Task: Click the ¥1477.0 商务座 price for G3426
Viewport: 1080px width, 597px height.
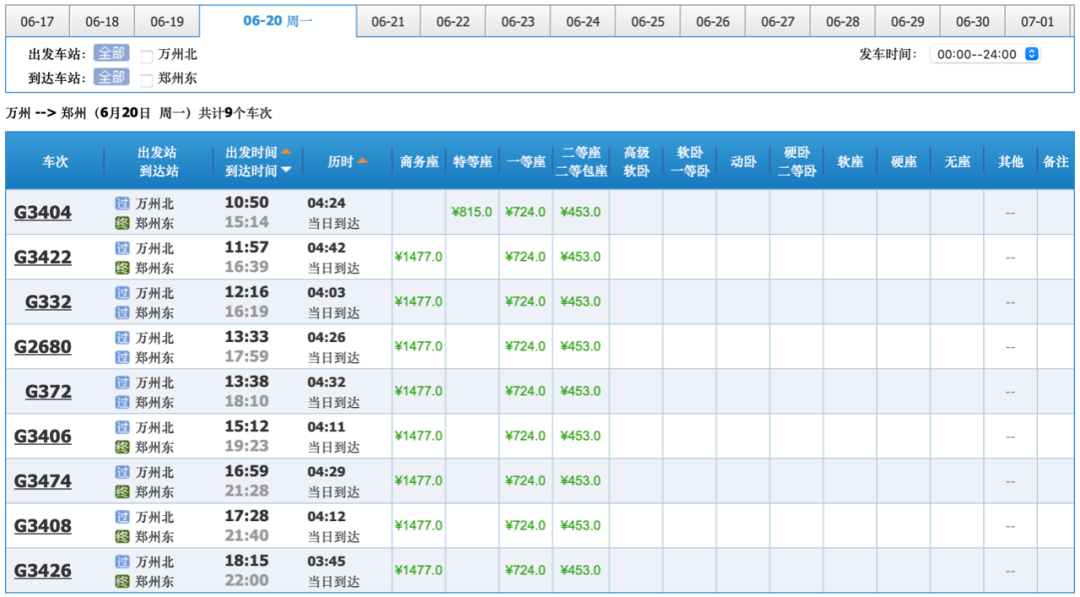Action: (418, 570)
